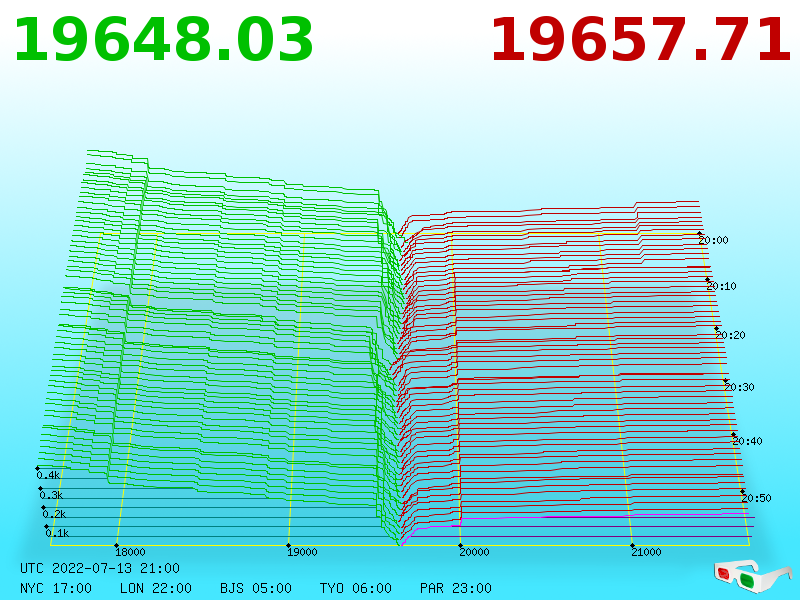Image resolution: width=800 pixels, height=600 pixels.
Task: Click the 18000 price axis label
Action: [130, 552]
